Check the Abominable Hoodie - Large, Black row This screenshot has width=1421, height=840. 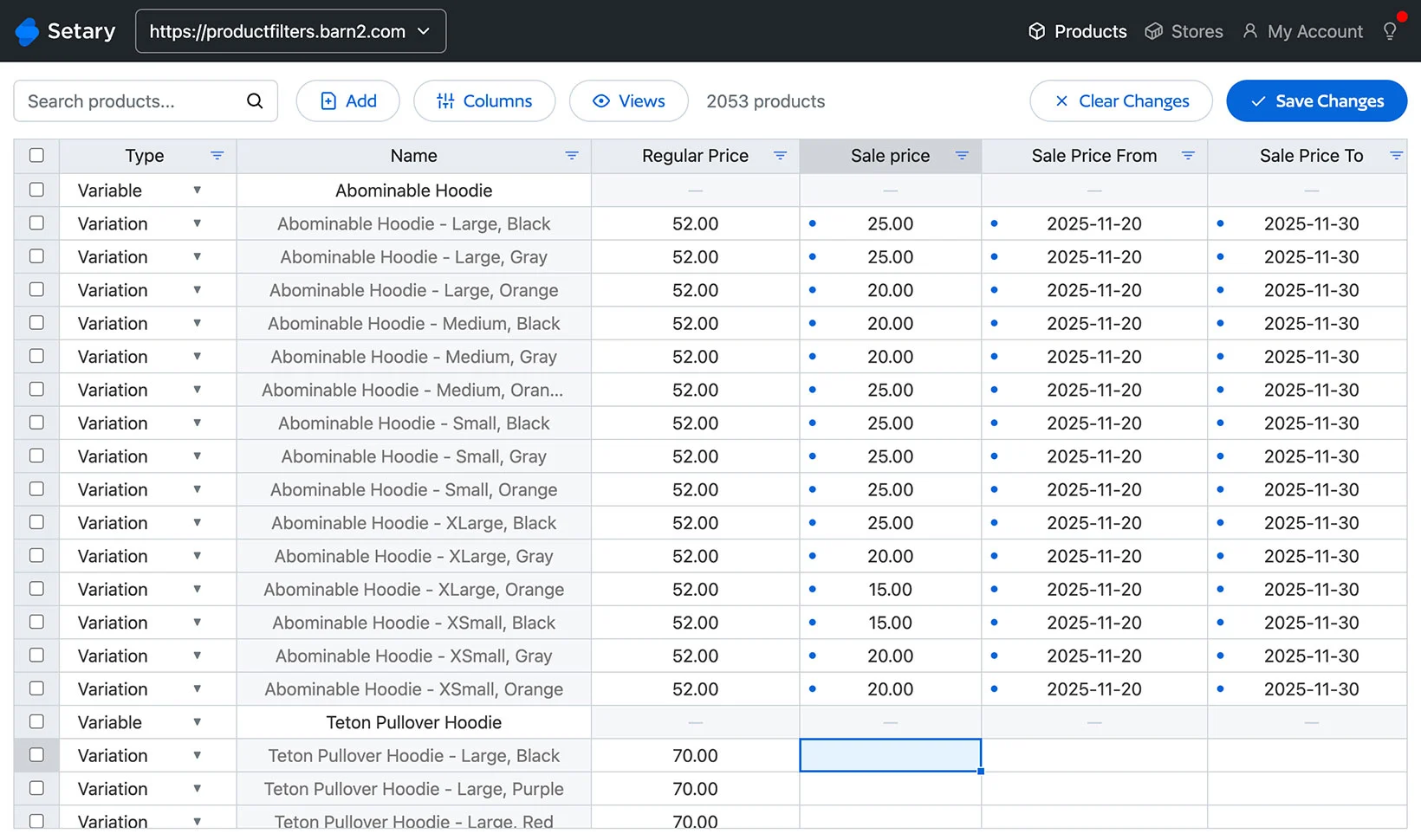36,223
